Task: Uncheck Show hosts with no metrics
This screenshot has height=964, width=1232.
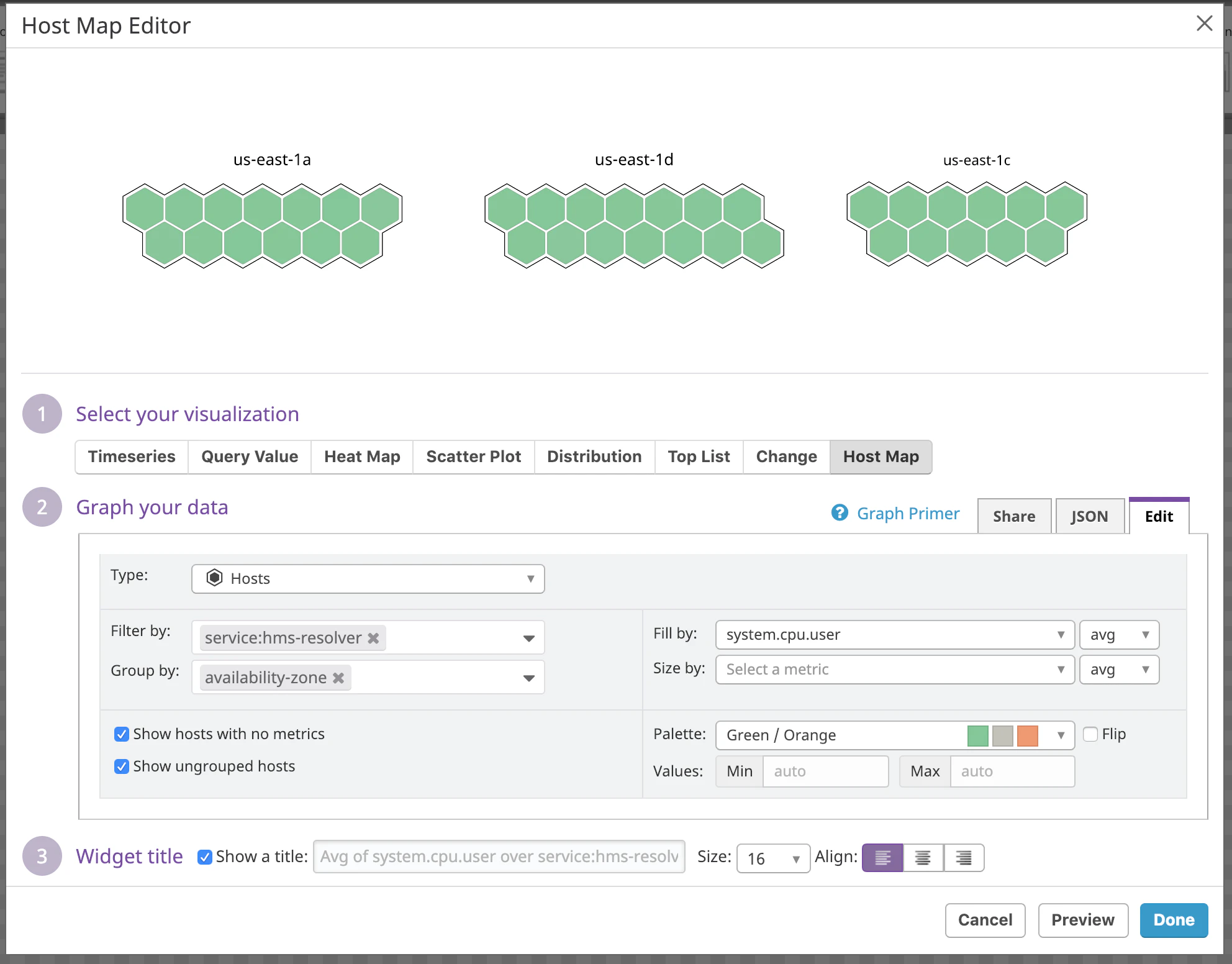Action: 122,734
